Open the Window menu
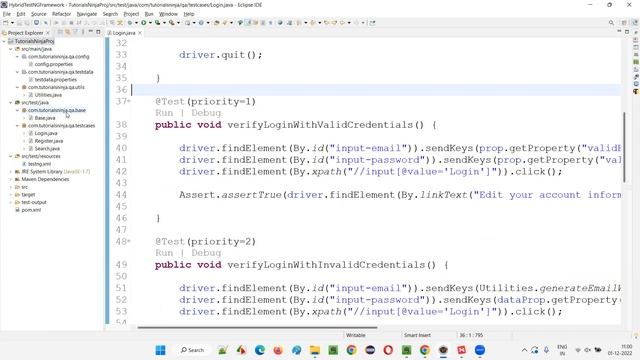Viewport: 640px width, 360px height. [168, 14]
